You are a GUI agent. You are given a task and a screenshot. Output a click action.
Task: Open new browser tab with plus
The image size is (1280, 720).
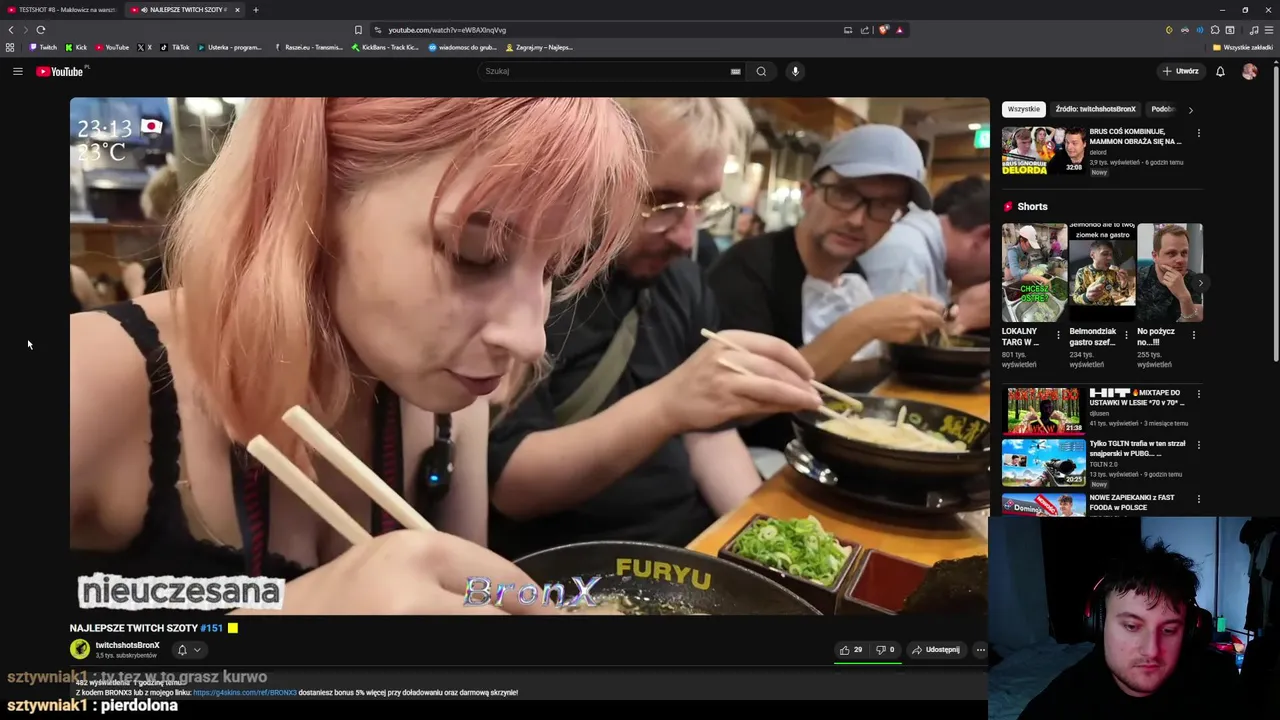click(x=255, y=10)
